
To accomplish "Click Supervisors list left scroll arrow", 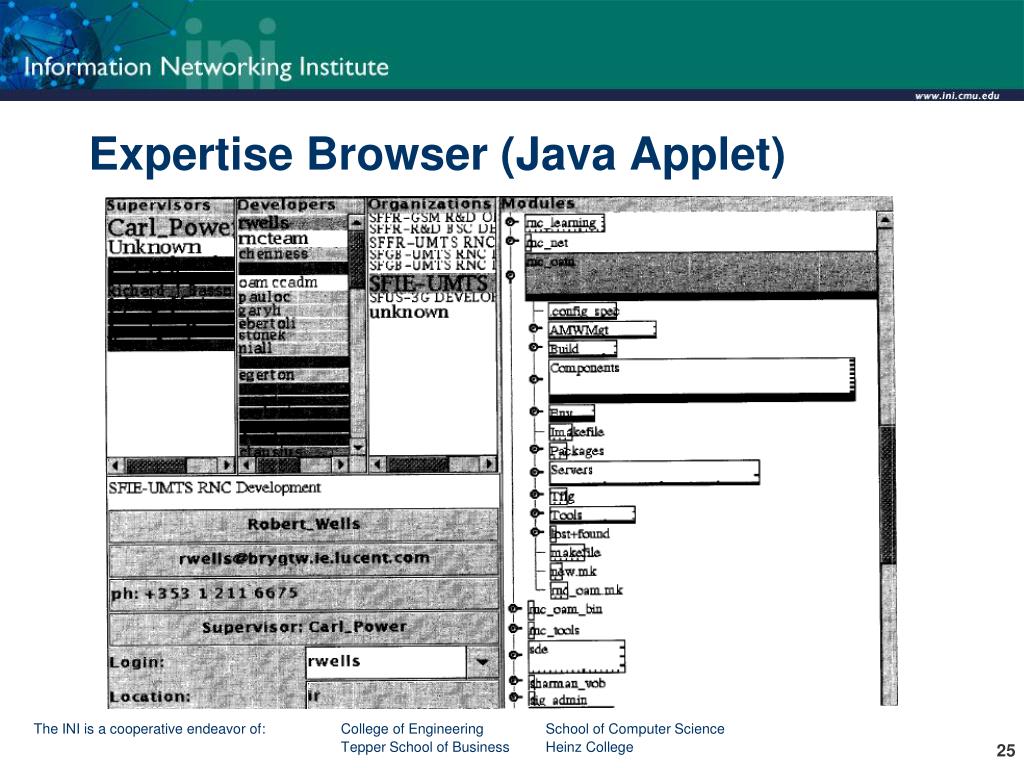I will [x=116, y=465].
